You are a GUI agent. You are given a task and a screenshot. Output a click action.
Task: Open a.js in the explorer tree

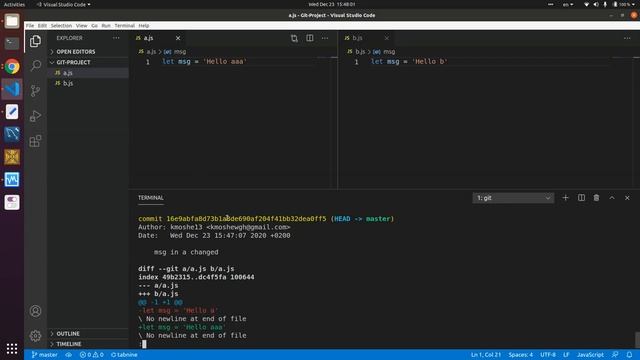[x=88, y=73]
